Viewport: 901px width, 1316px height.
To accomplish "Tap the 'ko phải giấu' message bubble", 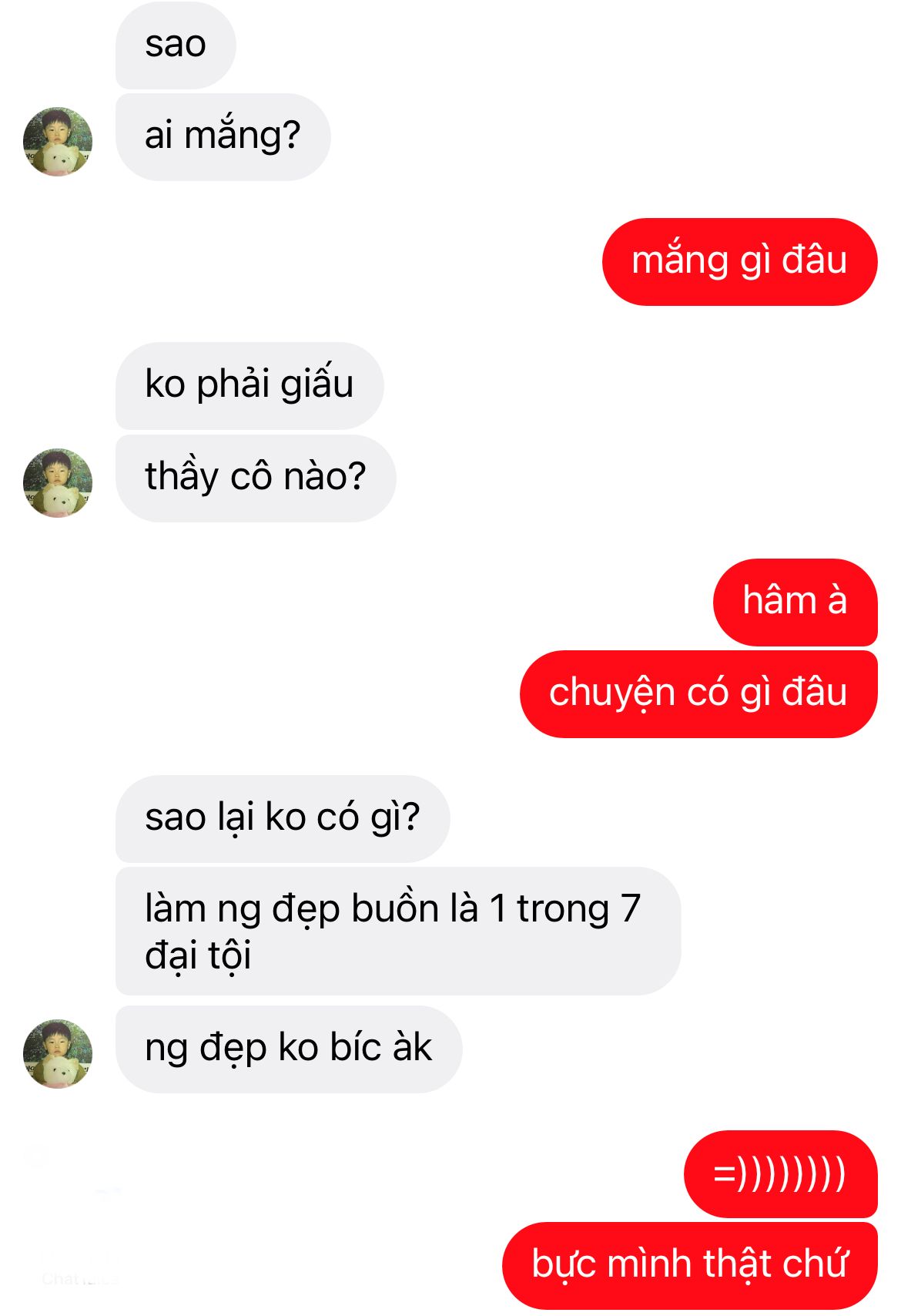I will (x=250, y=386).
